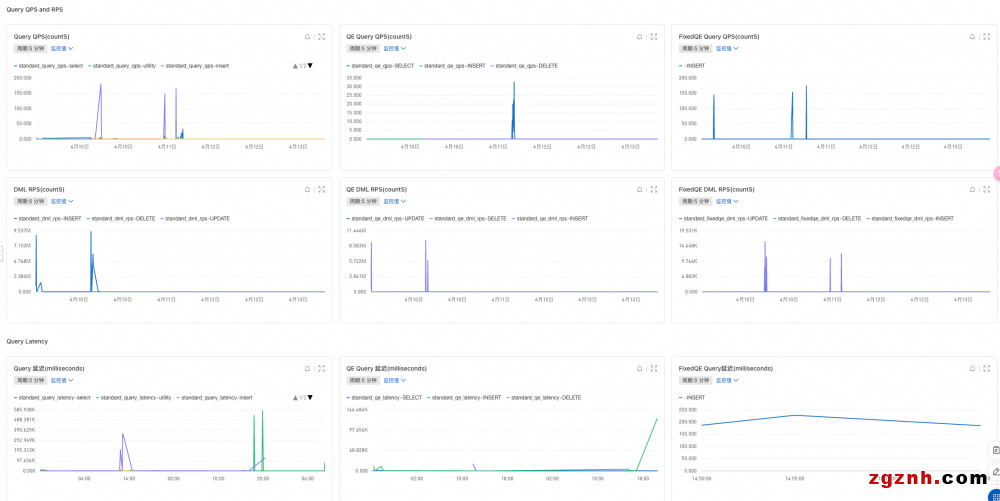
Task: Go to next legend page in Query latency chart
Action: point(311,397)
